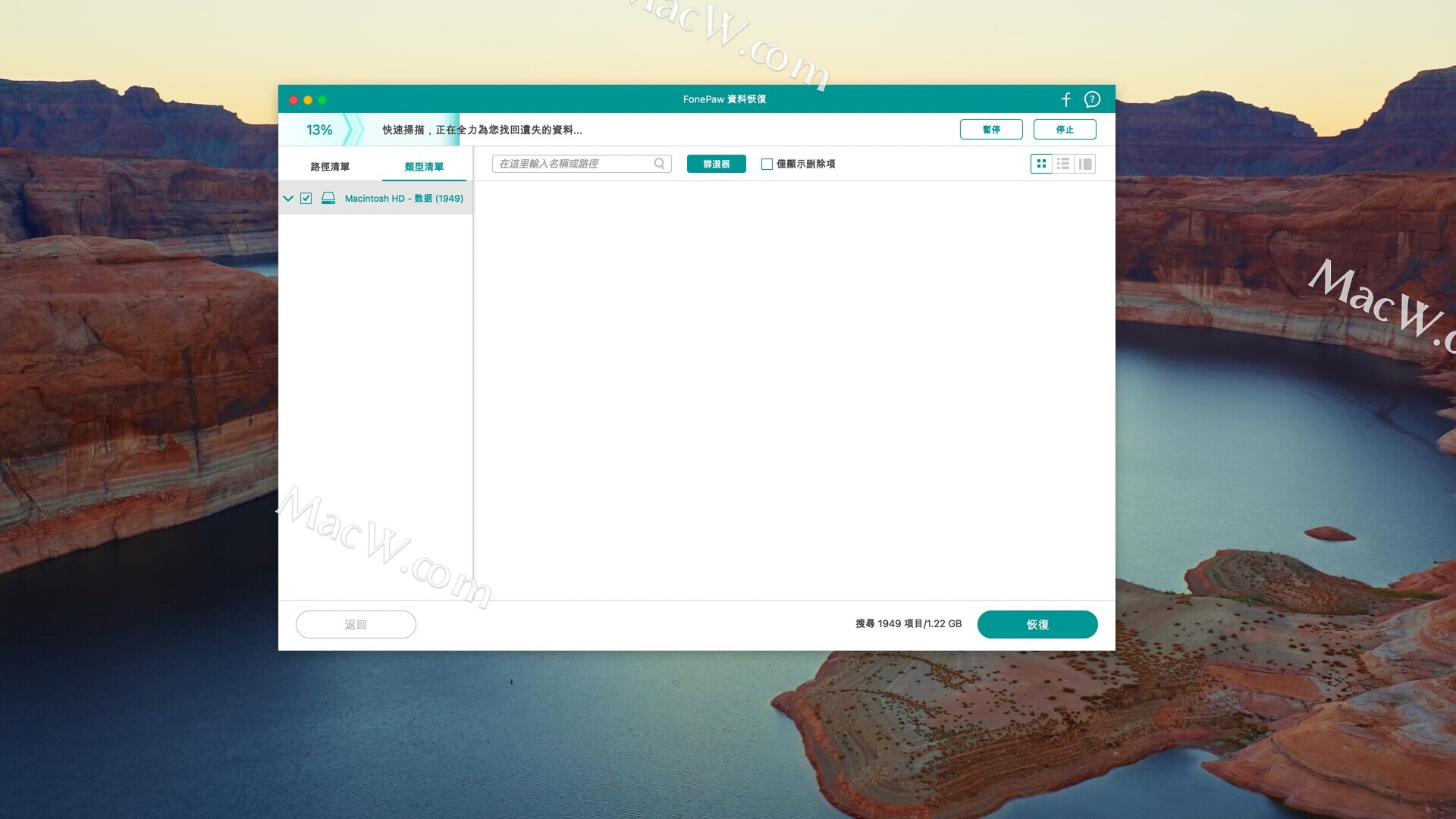
Task: Uncheck the Macintosh HD checkbox
Action: coord(306,198)
